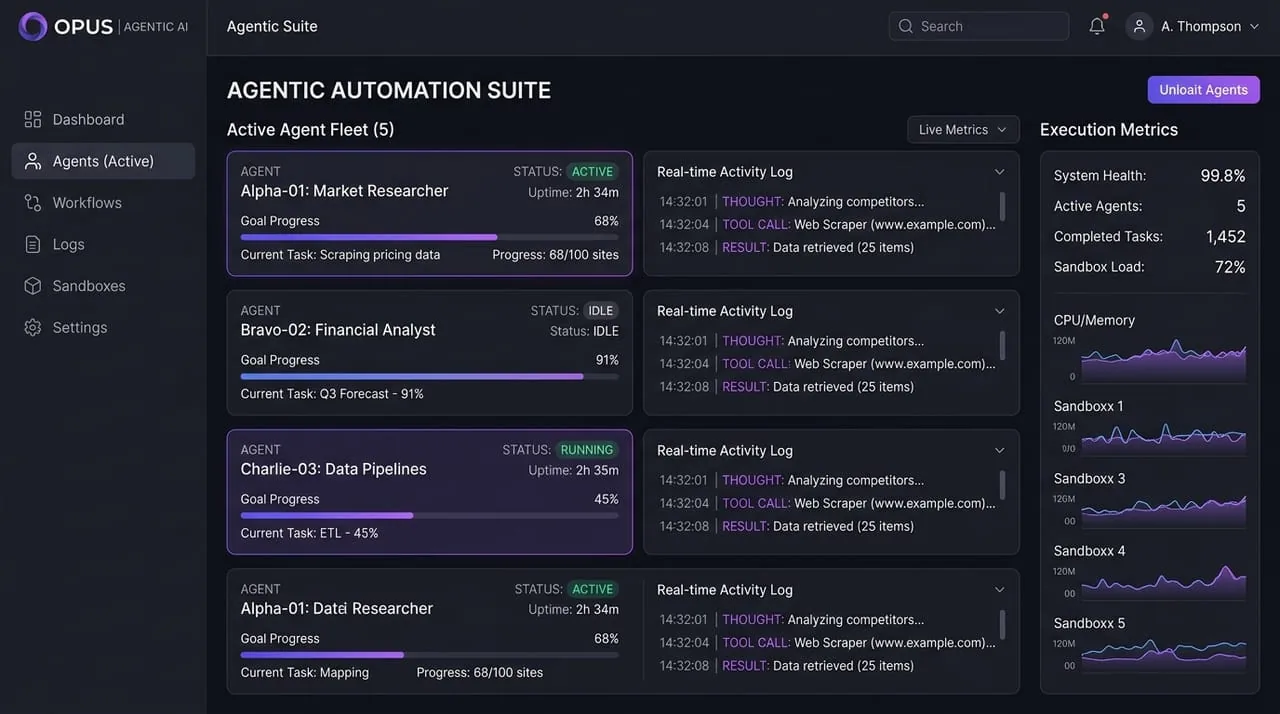This screenshot has height=714, width=1280.
Task: Click the Alpha-01 Market Researcher goal progress bar
Action: (x=429, y=237)
